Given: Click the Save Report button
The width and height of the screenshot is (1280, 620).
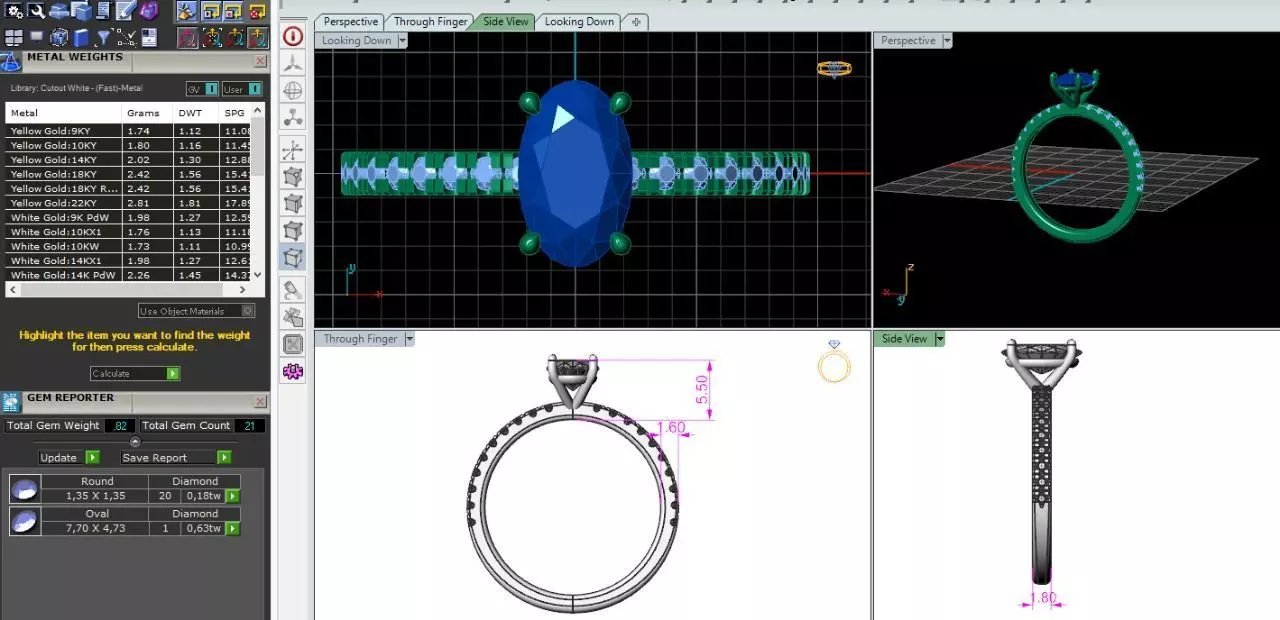Looking at the screenshot, I should point(176,457).
